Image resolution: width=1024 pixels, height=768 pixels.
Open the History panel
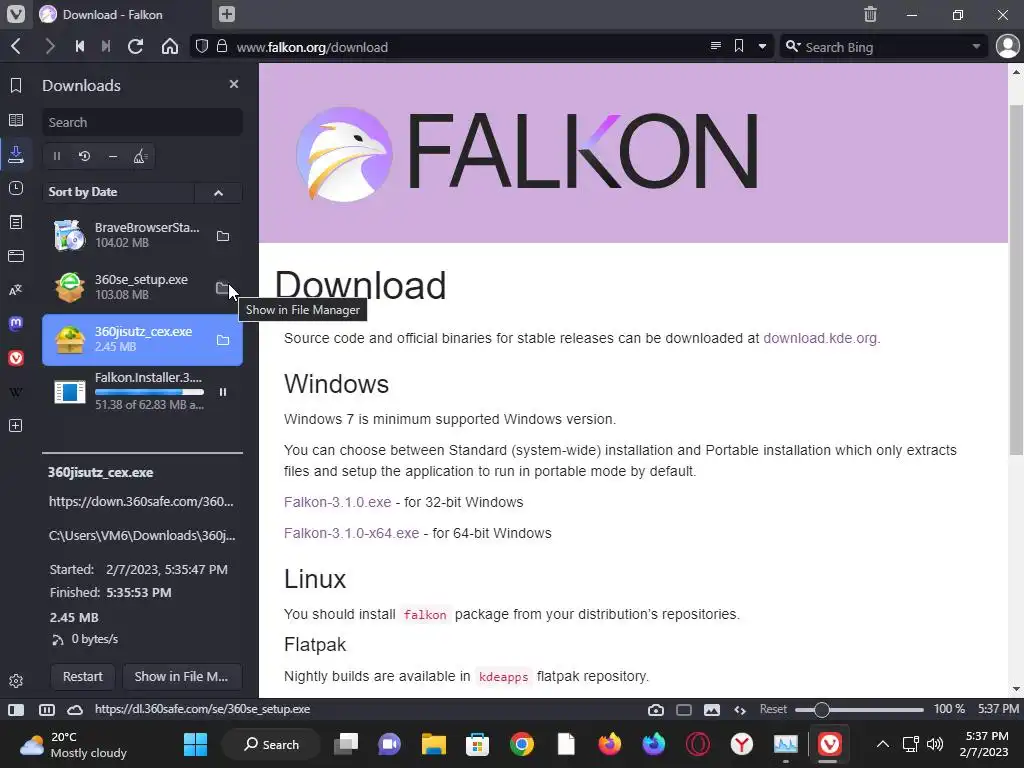pos(16,188)
